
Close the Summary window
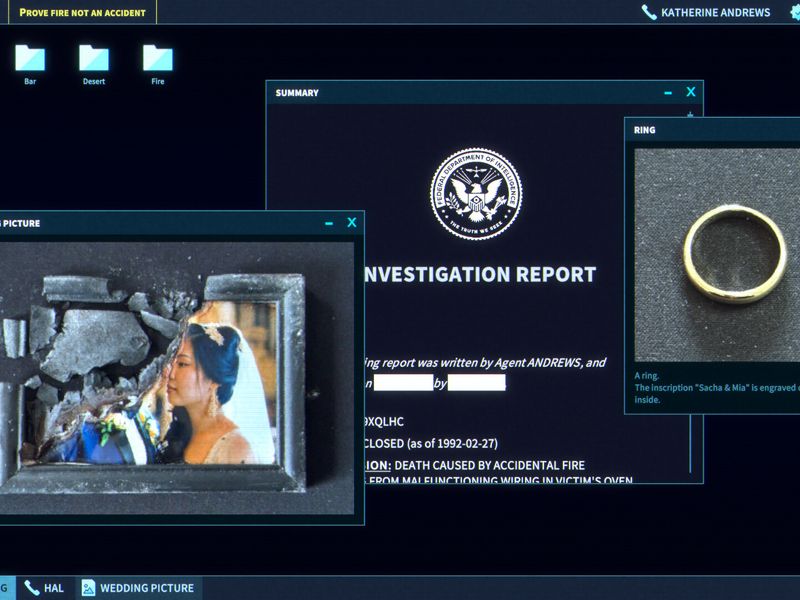tap(691, 92)
